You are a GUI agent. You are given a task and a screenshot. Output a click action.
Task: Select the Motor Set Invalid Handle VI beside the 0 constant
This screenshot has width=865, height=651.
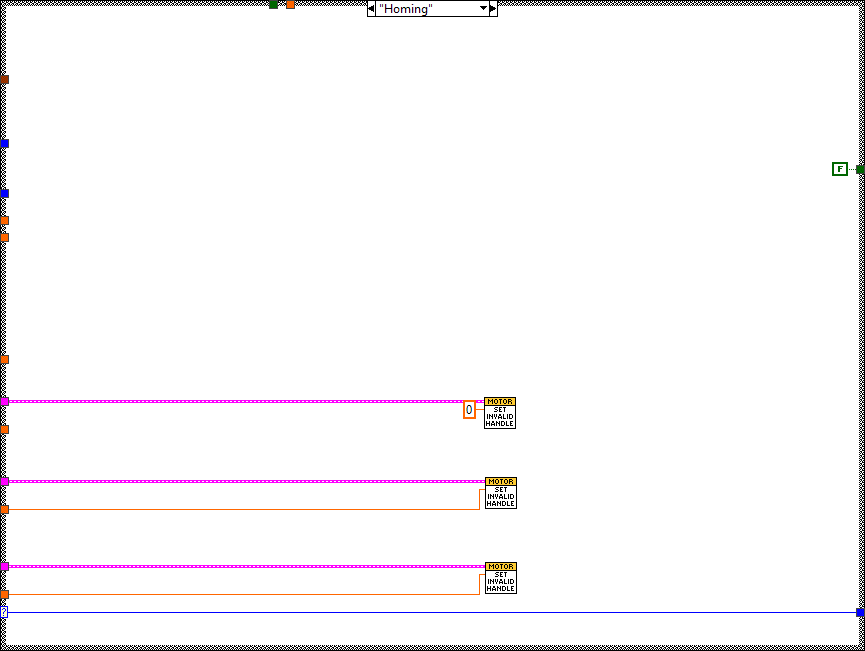[499, 413]
